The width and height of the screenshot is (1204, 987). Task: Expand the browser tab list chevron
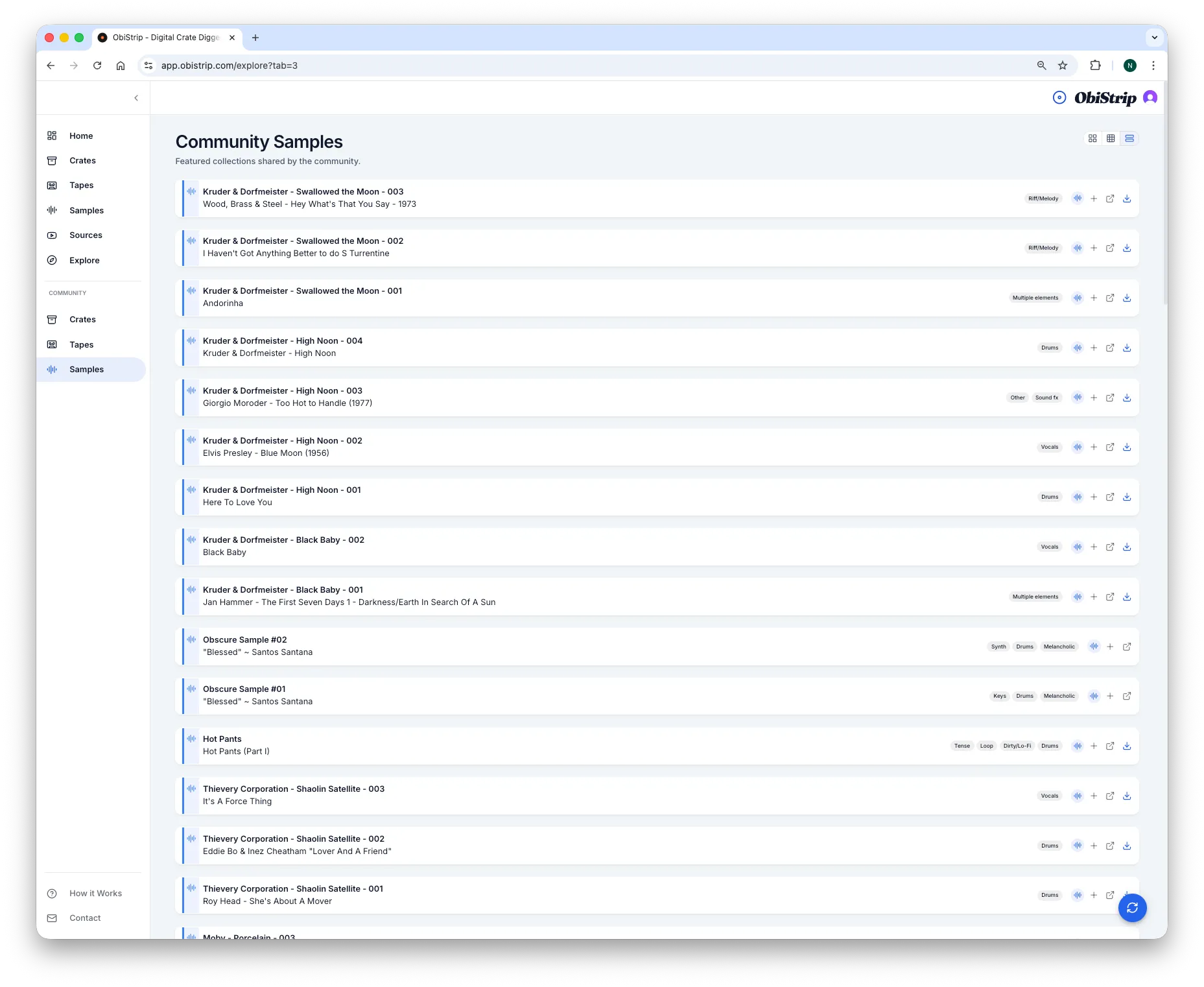tap(1154, 37)
